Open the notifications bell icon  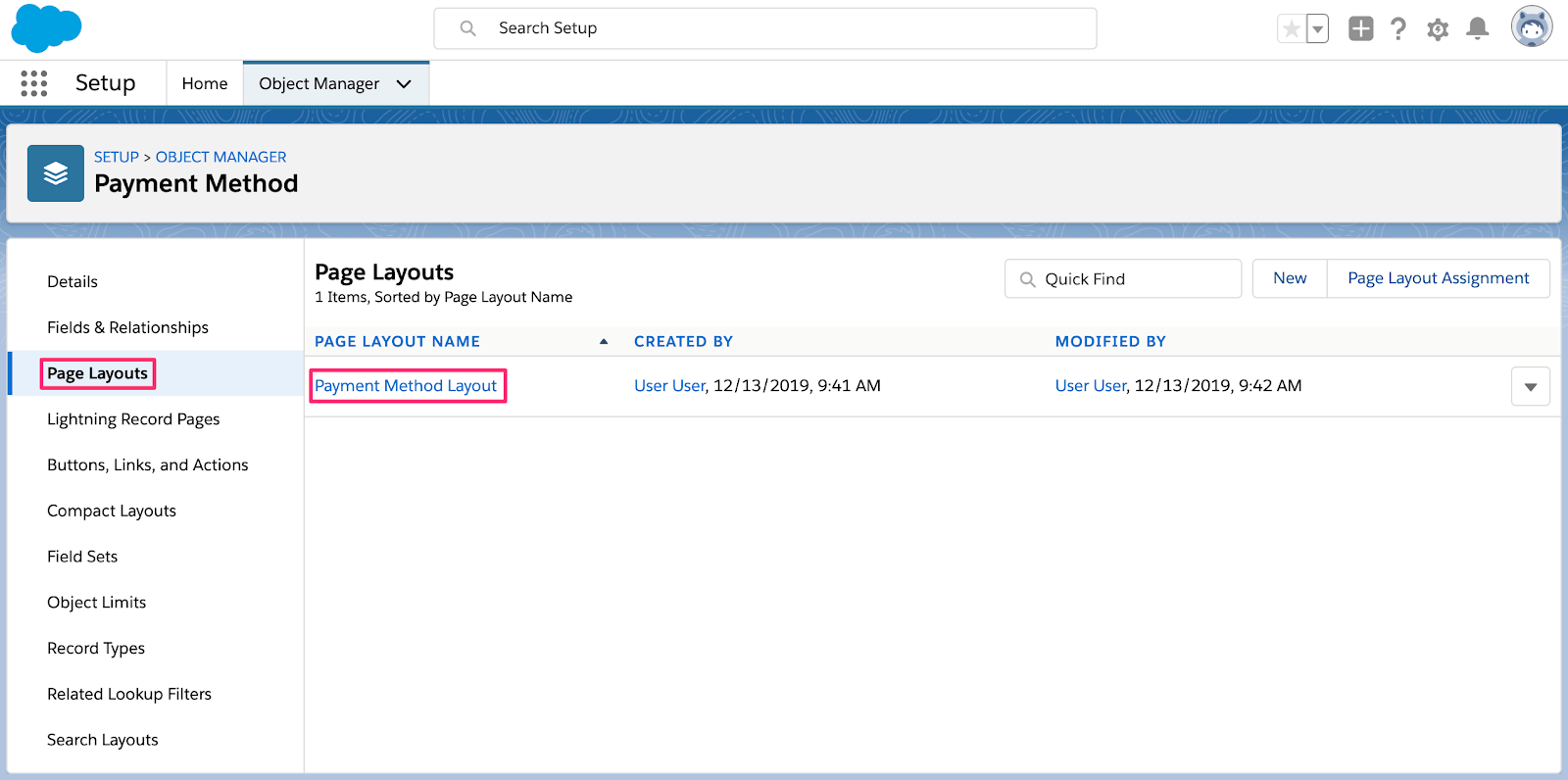pyautogui.click(x=1478, y=28)
